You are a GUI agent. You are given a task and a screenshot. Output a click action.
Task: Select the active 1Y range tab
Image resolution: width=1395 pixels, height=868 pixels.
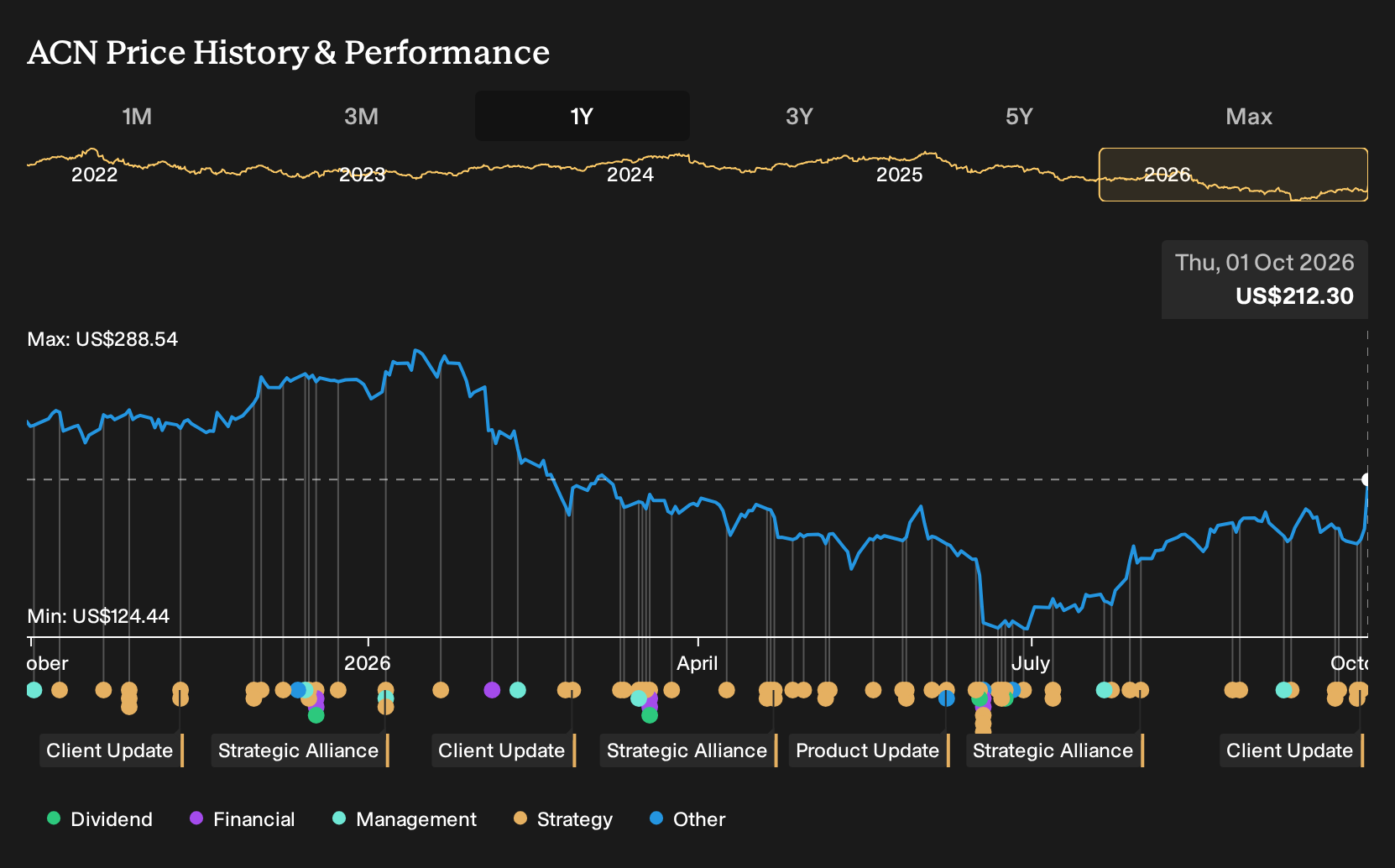[582, 116]
